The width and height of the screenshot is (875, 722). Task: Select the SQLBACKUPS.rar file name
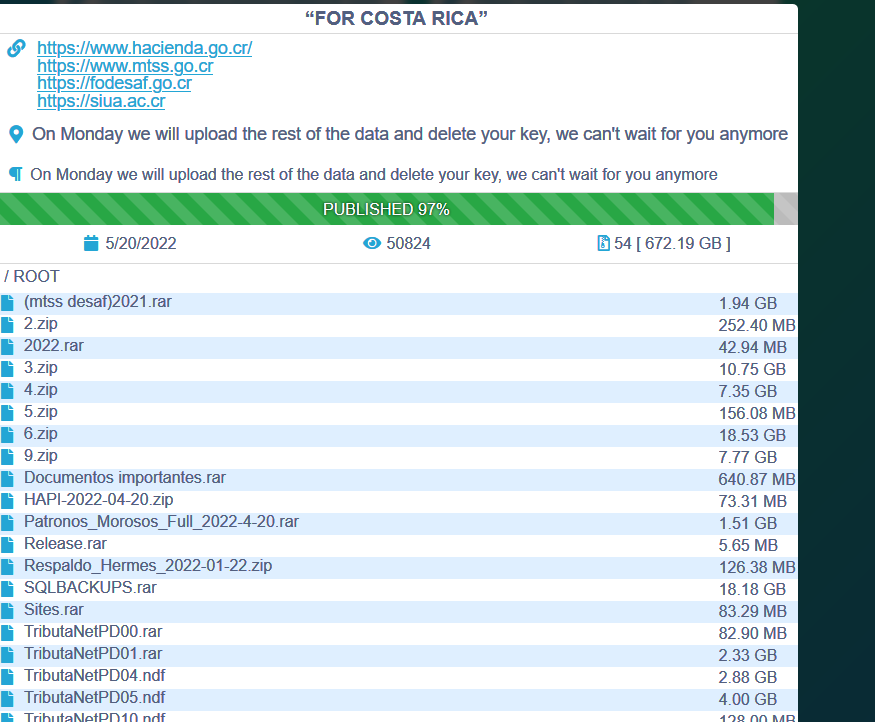tap(90, 588)
